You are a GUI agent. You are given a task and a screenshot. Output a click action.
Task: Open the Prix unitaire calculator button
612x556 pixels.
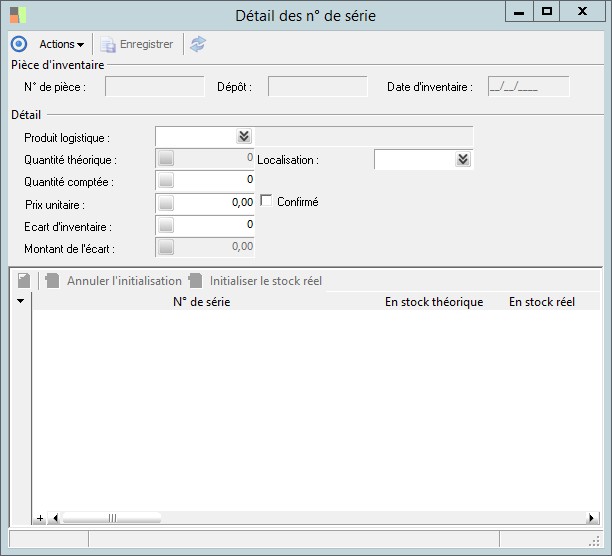point(166,203)
